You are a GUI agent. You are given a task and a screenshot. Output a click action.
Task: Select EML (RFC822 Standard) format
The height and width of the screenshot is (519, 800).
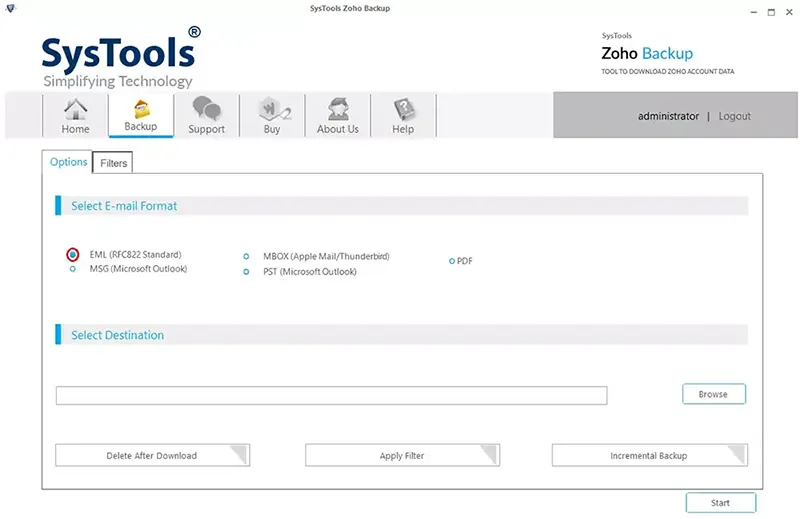pyautogui.click(x=72, y=254)
